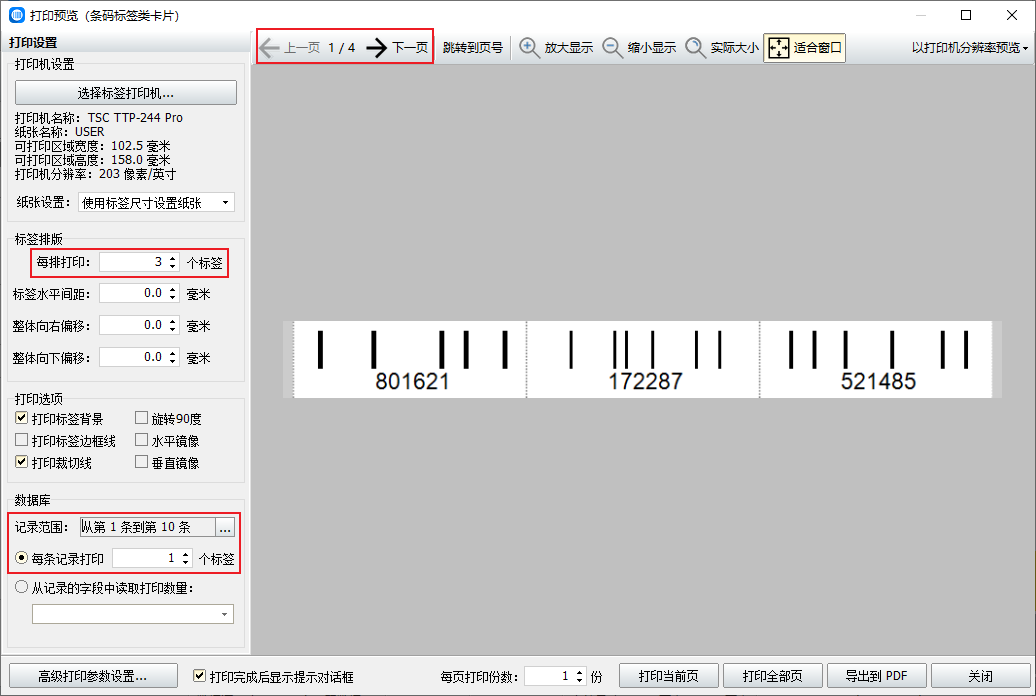Screen dimensions: 1036x696
Task: Open the 以打印机分辨率预览 dropdown
Action: coord(970,48)
